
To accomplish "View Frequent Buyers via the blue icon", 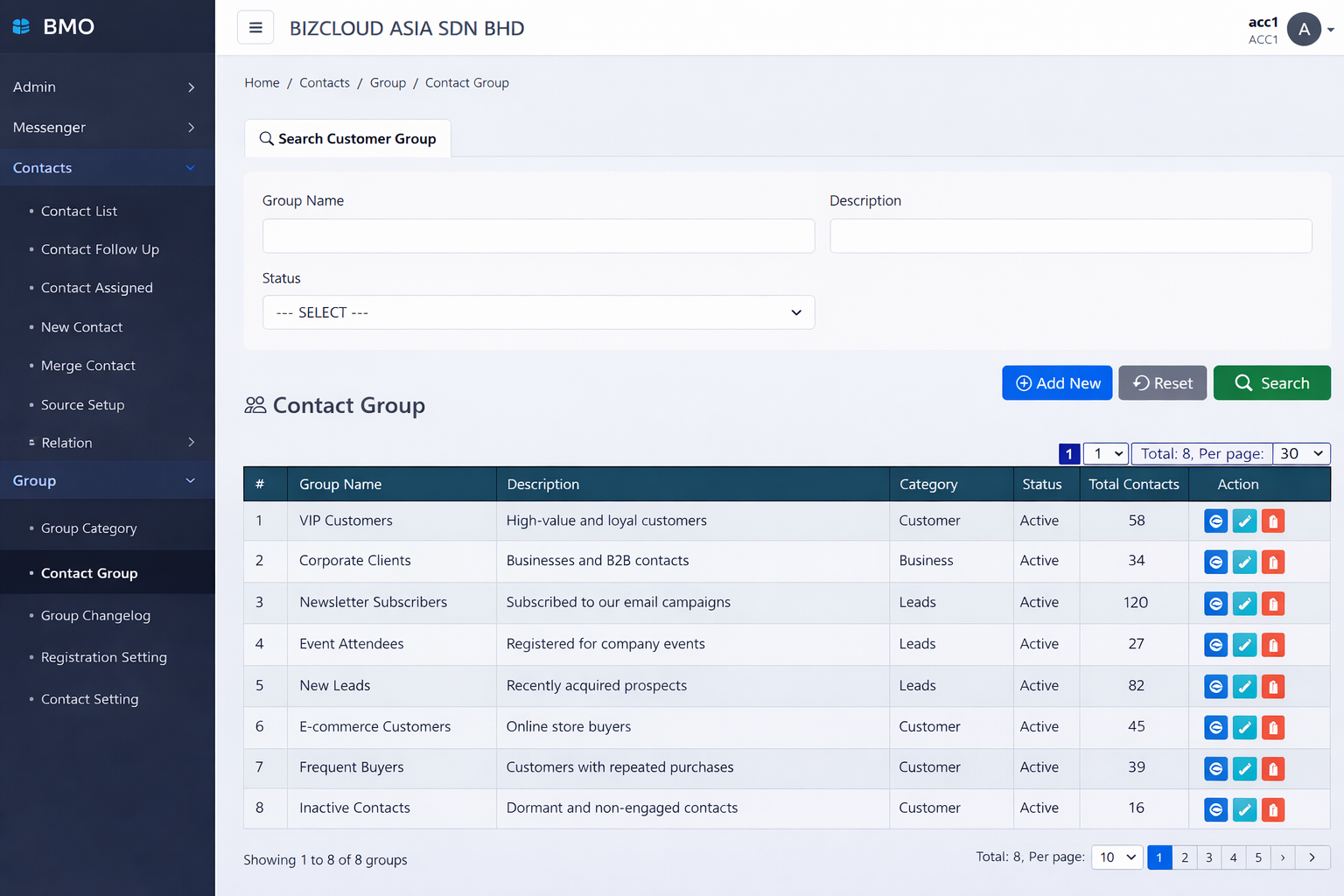I will [x=1216, y=769].
